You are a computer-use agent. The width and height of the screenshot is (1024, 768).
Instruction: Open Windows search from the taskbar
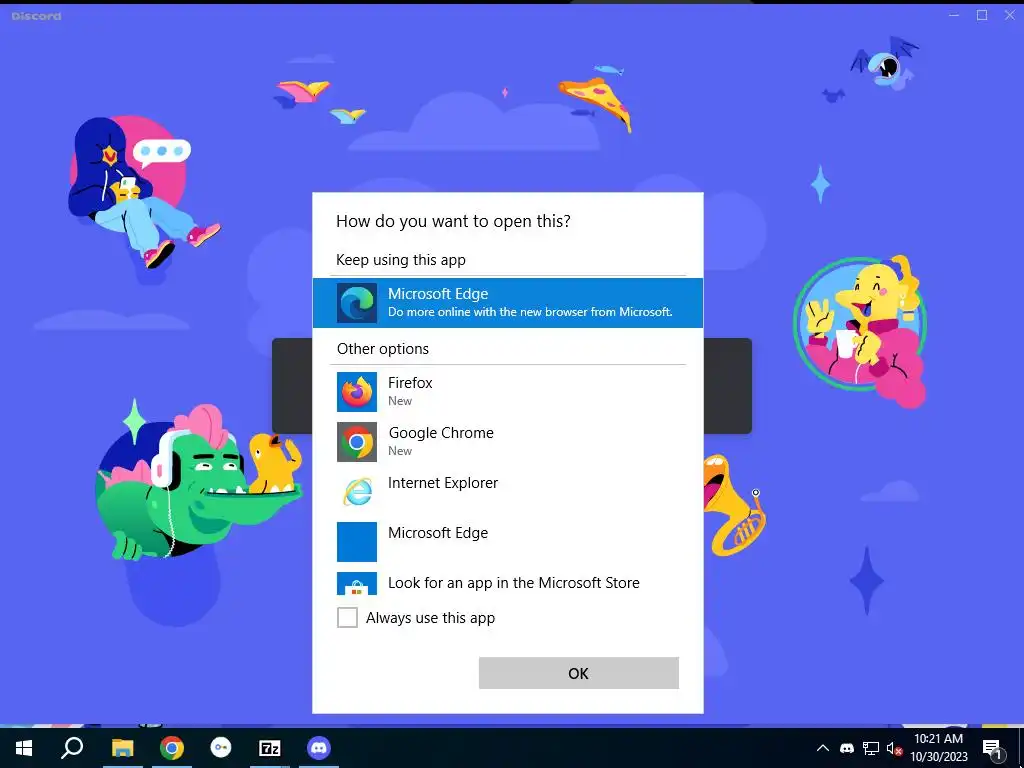click(x=72, y=748)
